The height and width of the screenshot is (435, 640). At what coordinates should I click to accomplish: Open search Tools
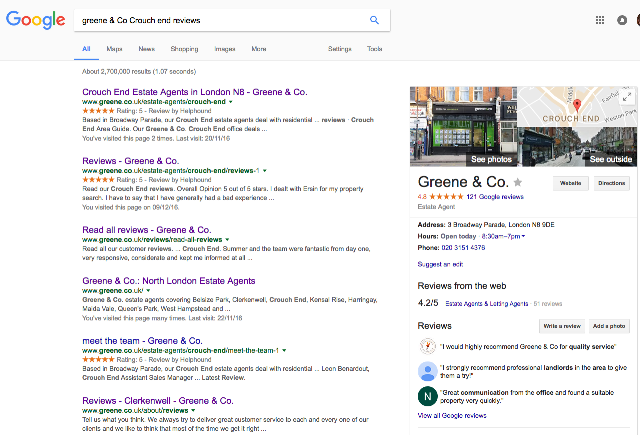374,49
